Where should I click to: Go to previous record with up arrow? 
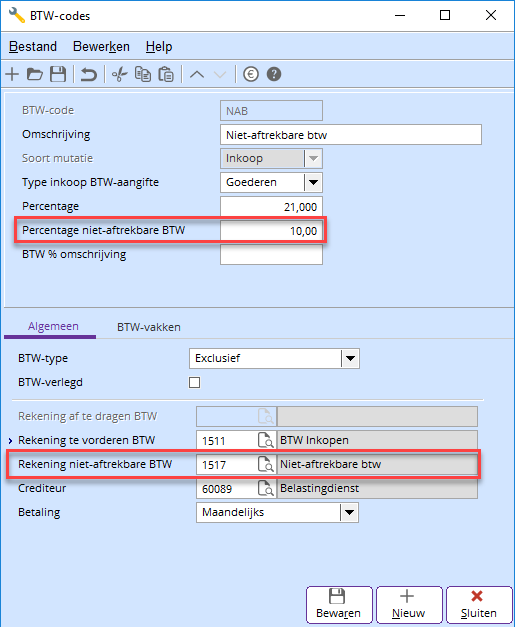(x=197, y=74)
